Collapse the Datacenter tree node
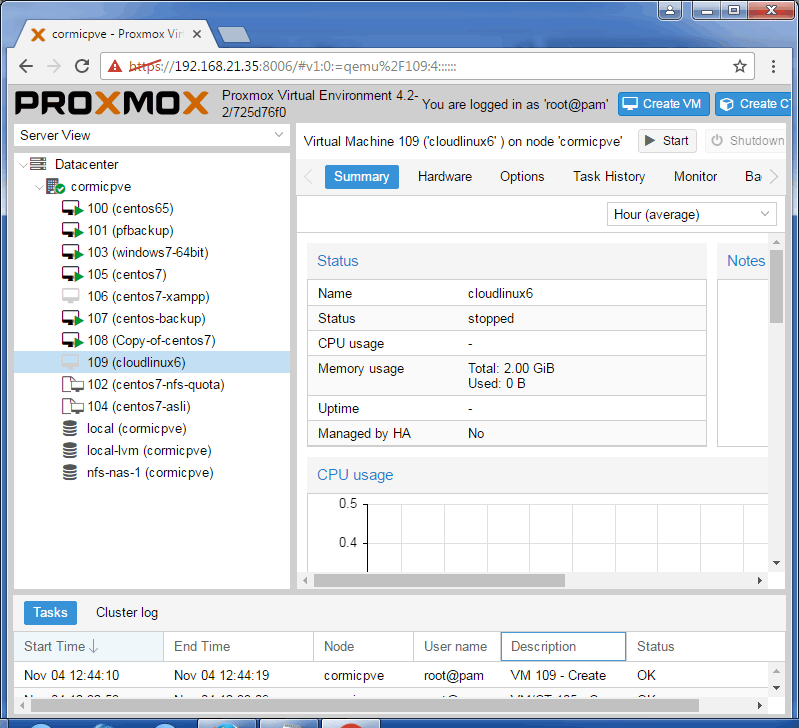The height and width of the screenshot is (728, 799). (23, 165)
